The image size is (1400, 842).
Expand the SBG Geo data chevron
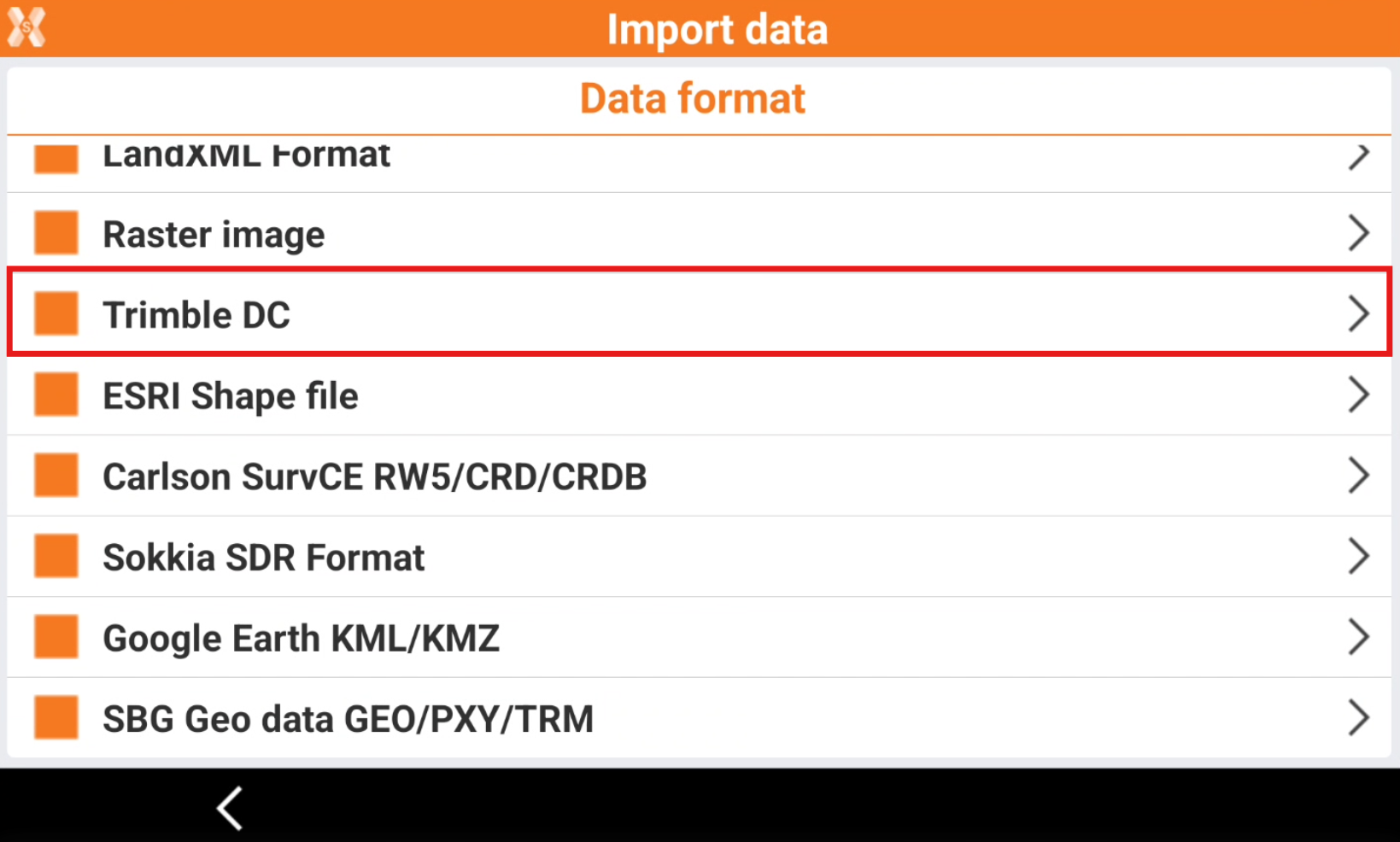(1358, 717)
